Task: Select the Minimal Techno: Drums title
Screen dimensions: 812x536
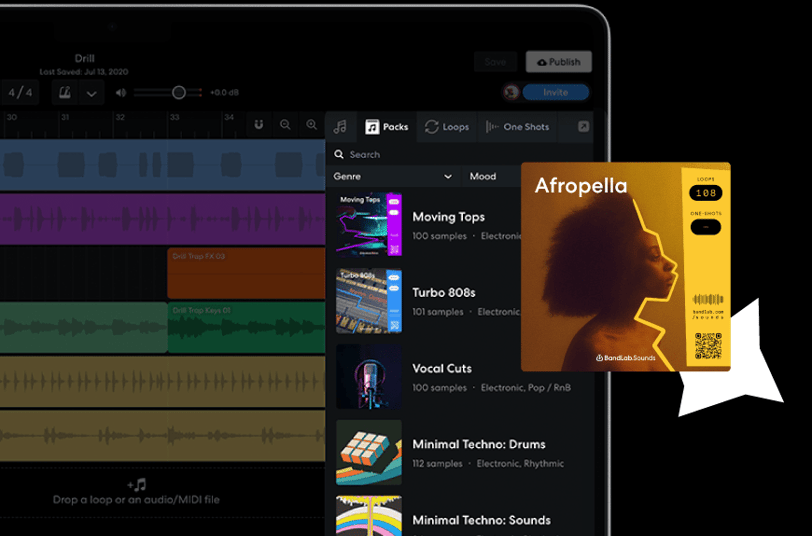Action: pyautogui.click(x=479, y=444)
